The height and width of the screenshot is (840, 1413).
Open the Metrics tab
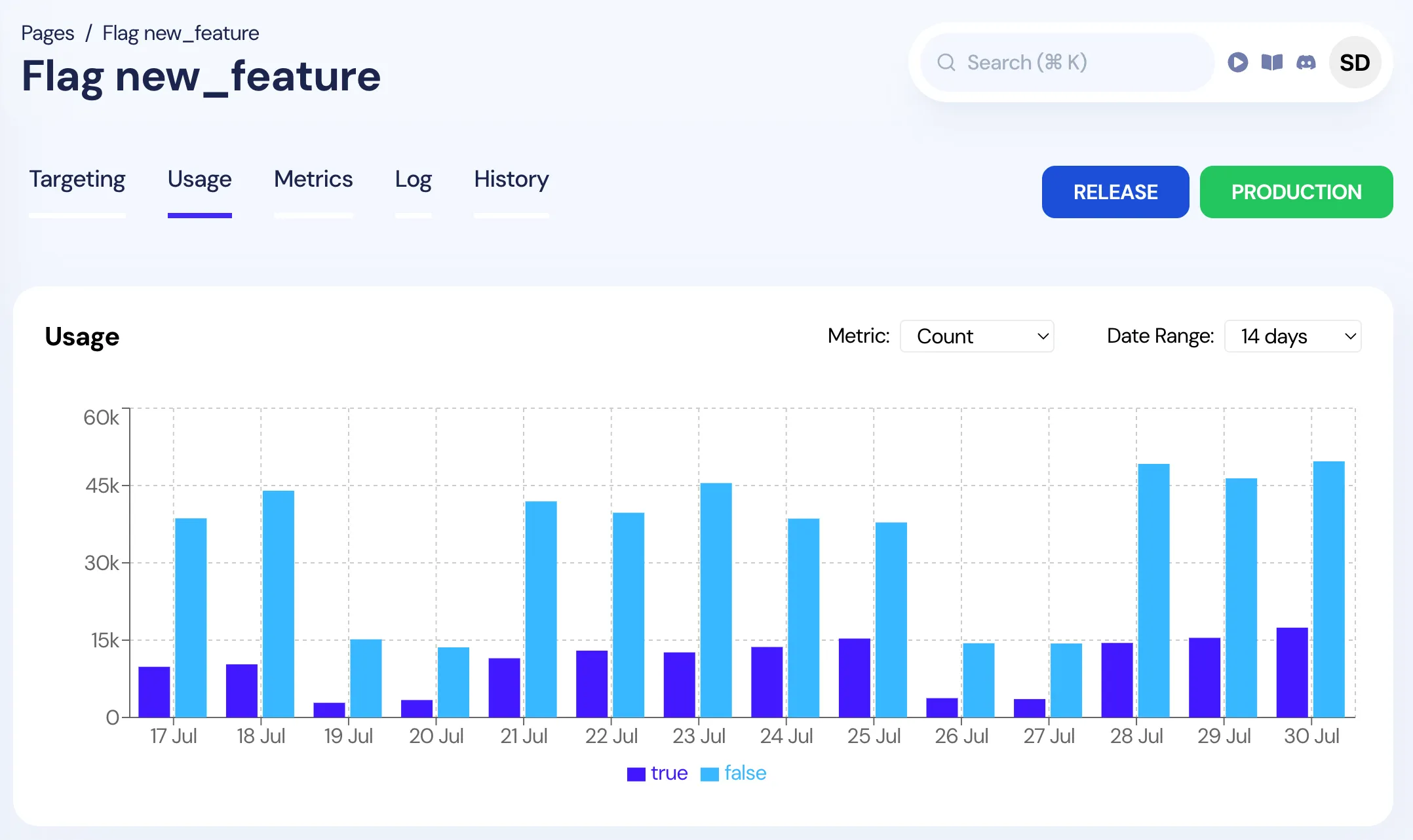click(313, 179)
